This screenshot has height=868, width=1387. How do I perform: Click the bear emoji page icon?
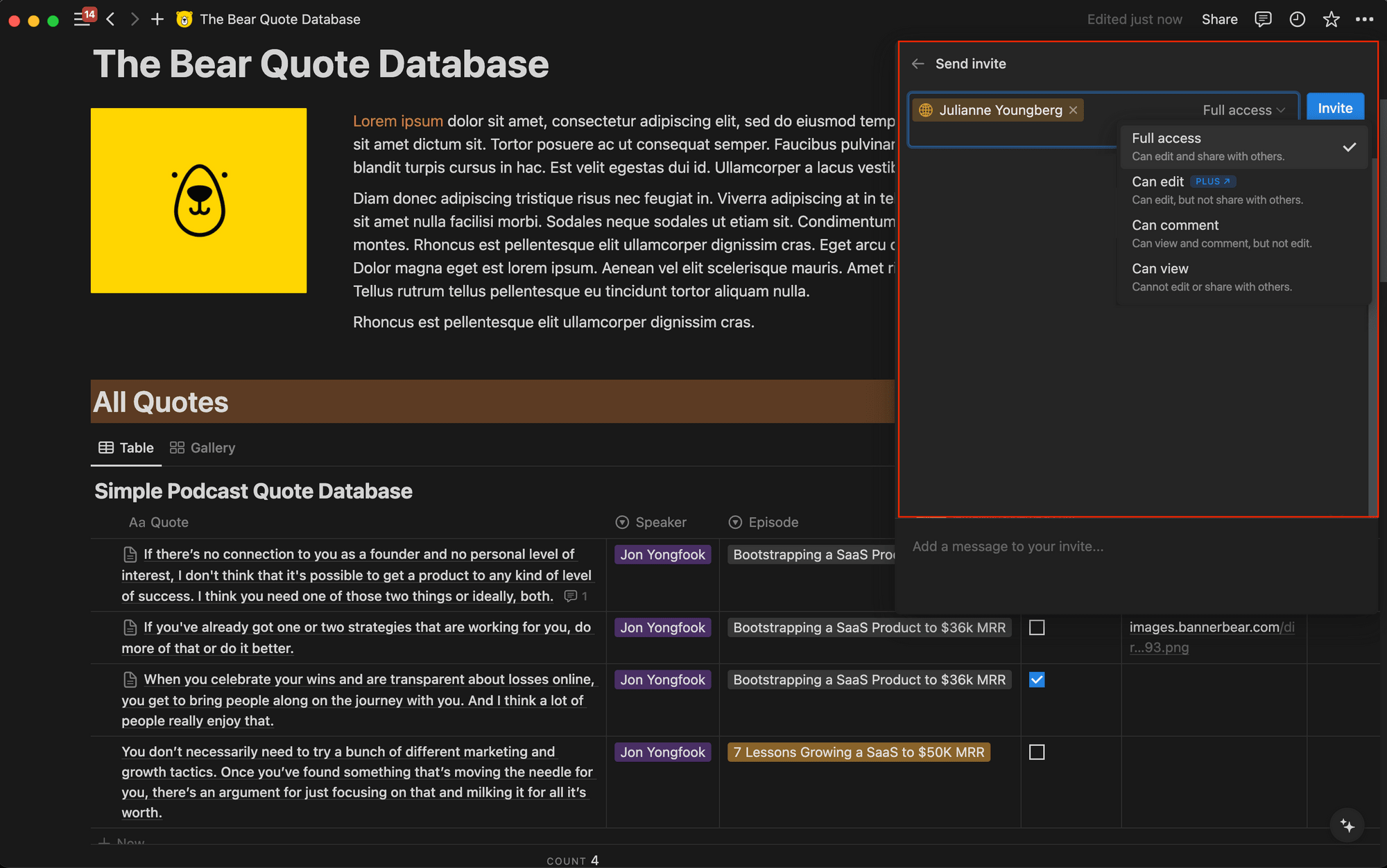(183, 19)
